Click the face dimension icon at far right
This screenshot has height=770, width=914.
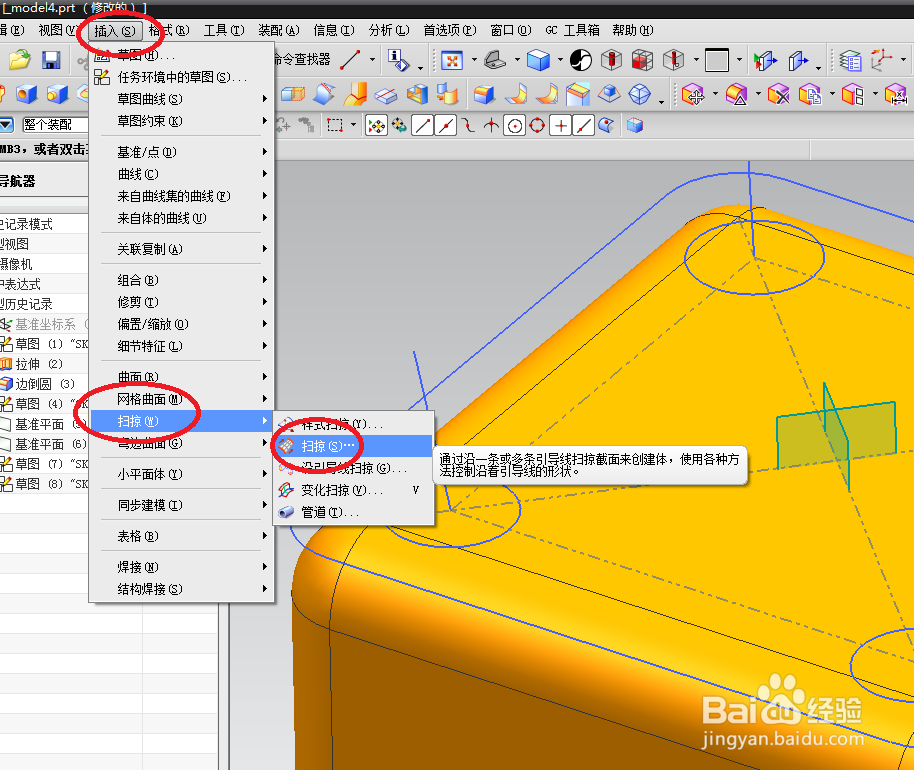(896, 94)
